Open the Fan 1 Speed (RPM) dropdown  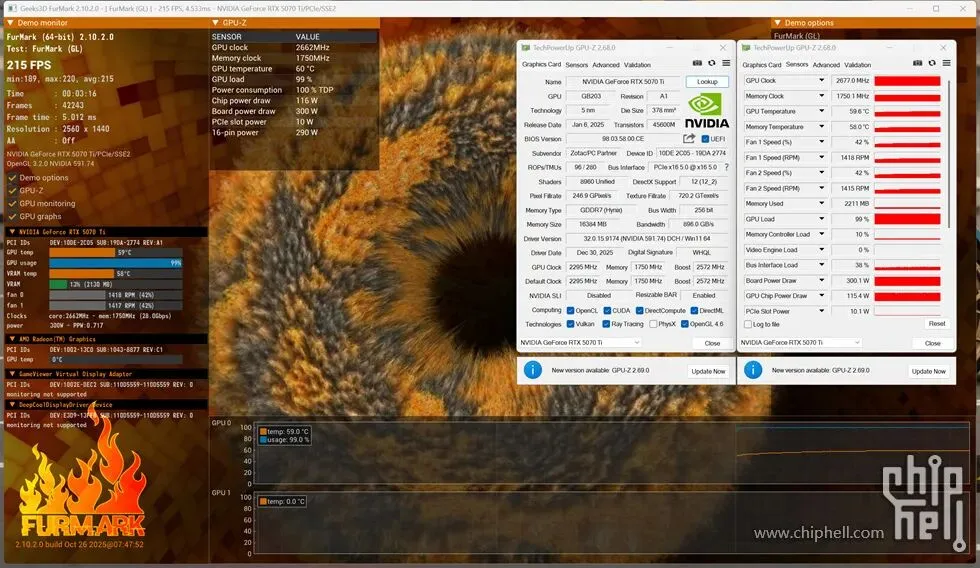click(x=821, y=157)
